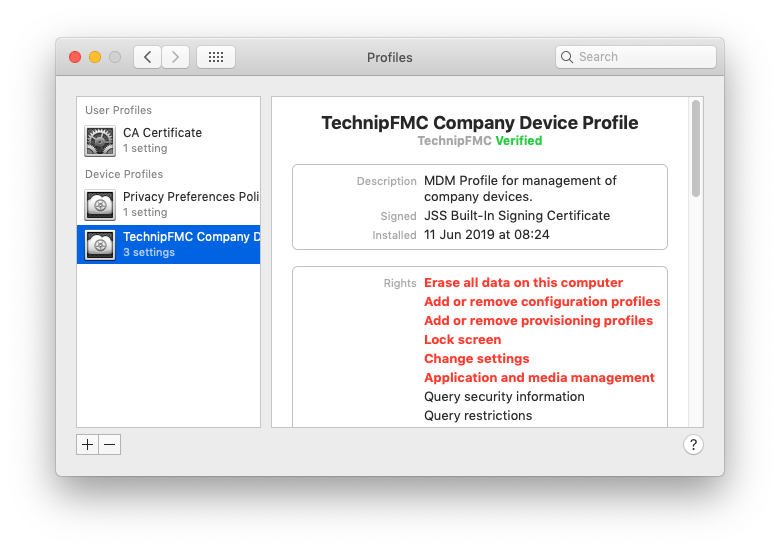Add a profile with plus button
The image size is (780, 550).
pos(88,445)
